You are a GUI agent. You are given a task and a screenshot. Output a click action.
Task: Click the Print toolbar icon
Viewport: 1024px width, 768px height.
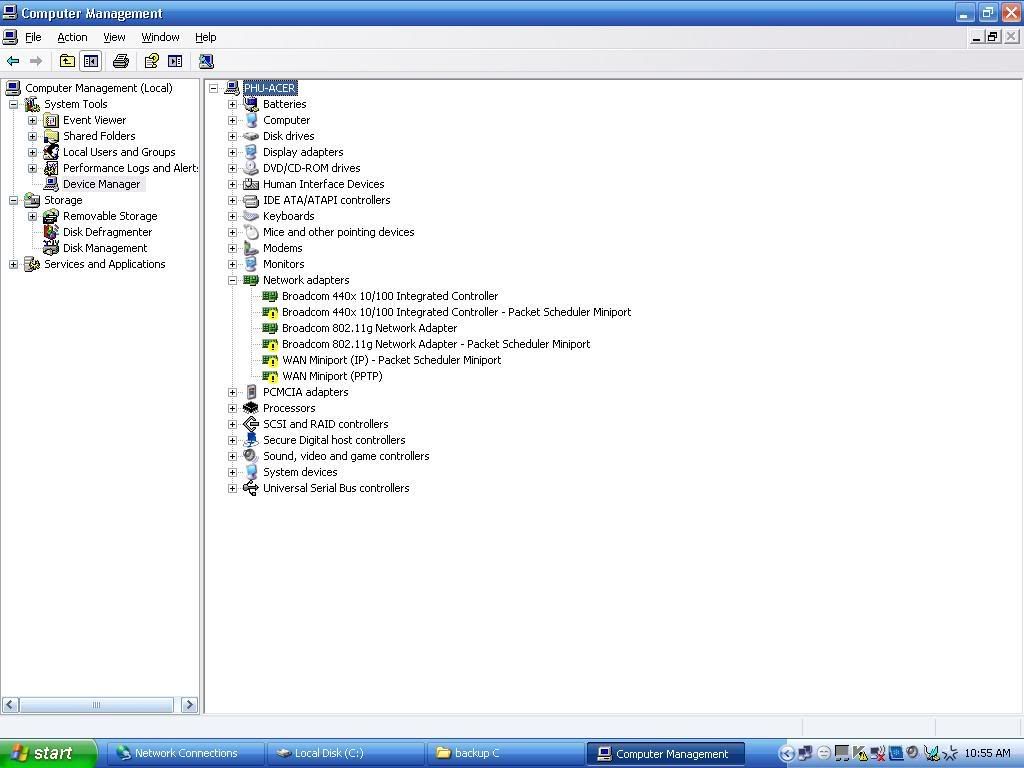(x=121, y=61)
